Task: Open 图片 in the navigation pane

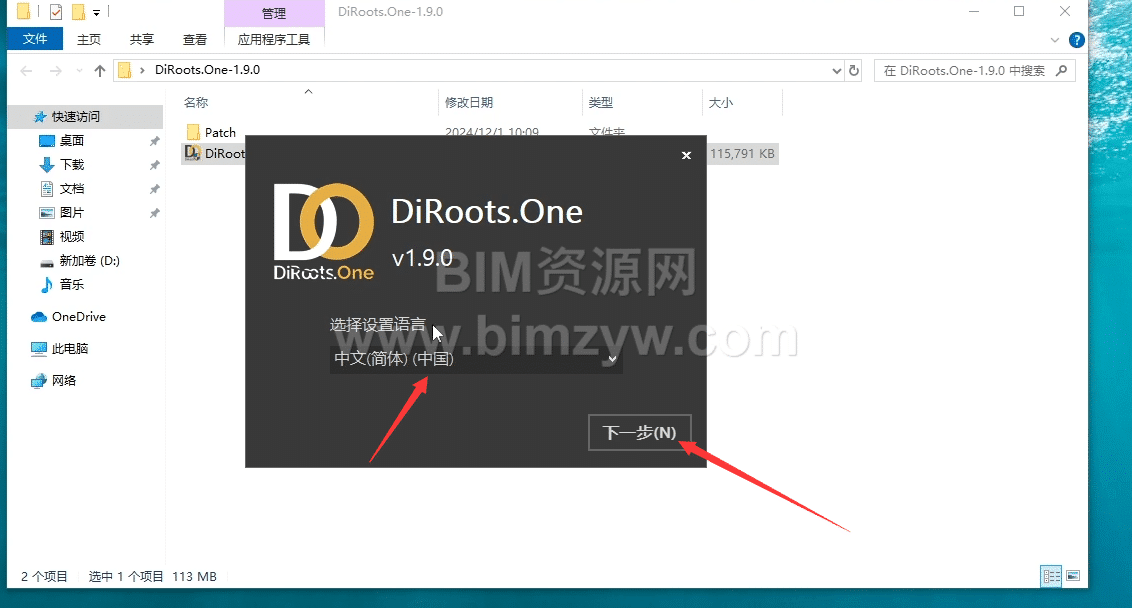Action: (x=71, y=212)
